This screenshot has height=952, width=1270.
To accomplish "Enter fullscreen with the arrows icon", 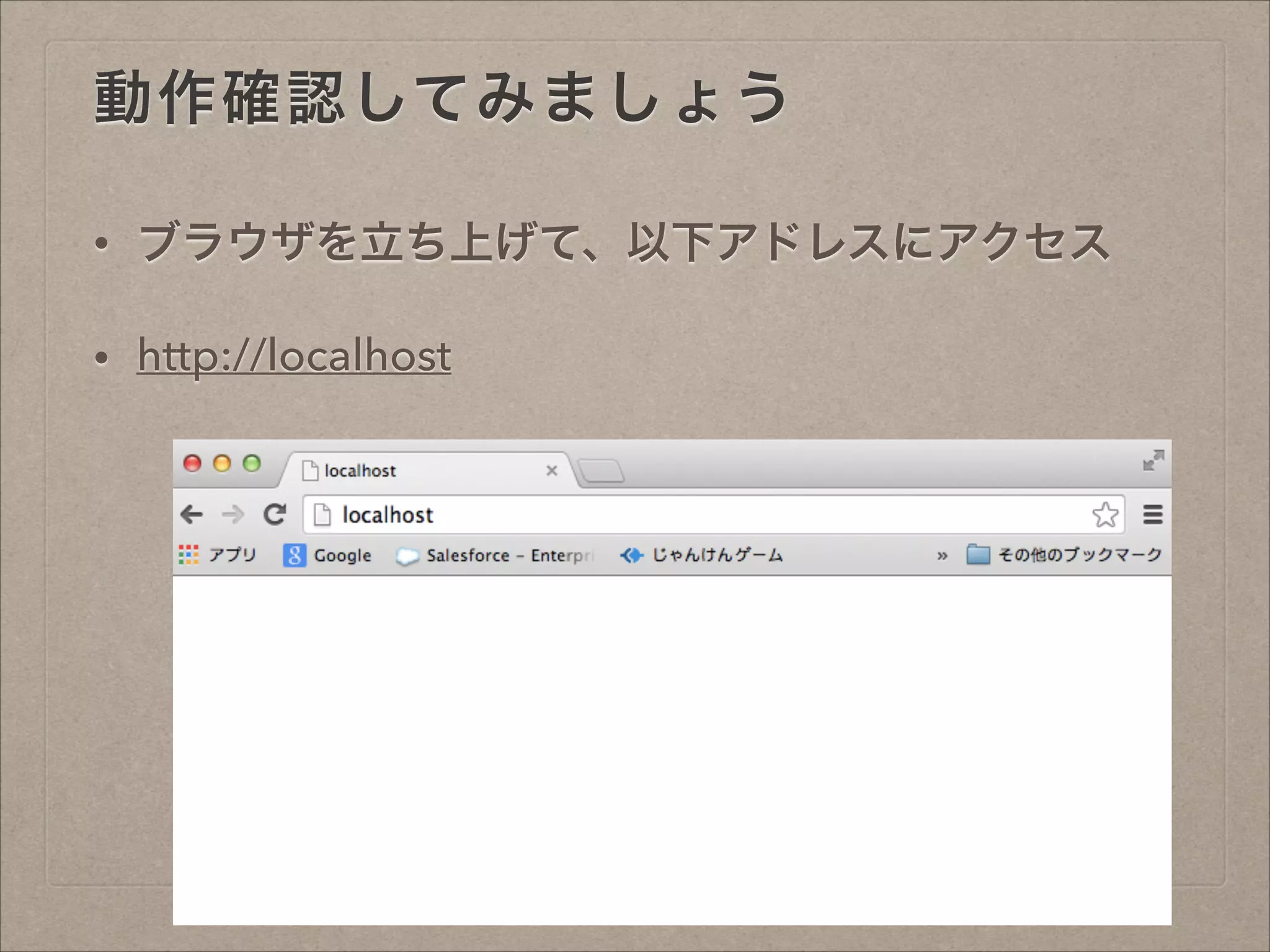I will coord(1153,461).
